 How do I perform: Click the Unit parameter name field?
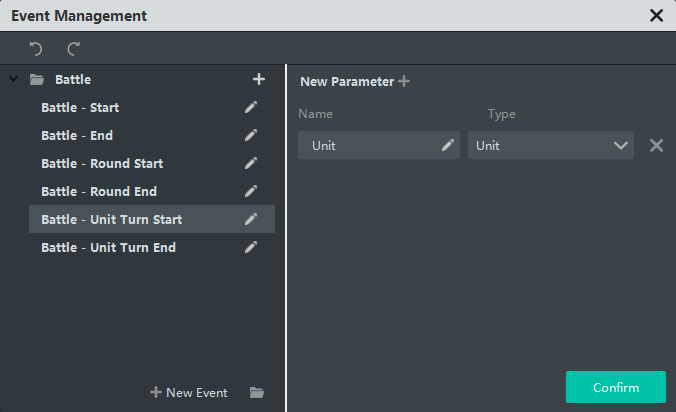(370, 145)
